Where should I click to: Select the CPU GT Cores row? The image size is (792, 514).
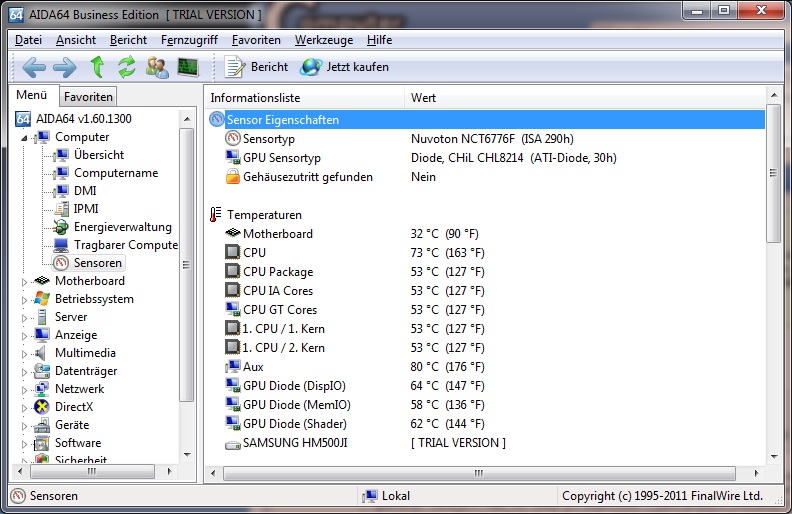coord(487,310)
